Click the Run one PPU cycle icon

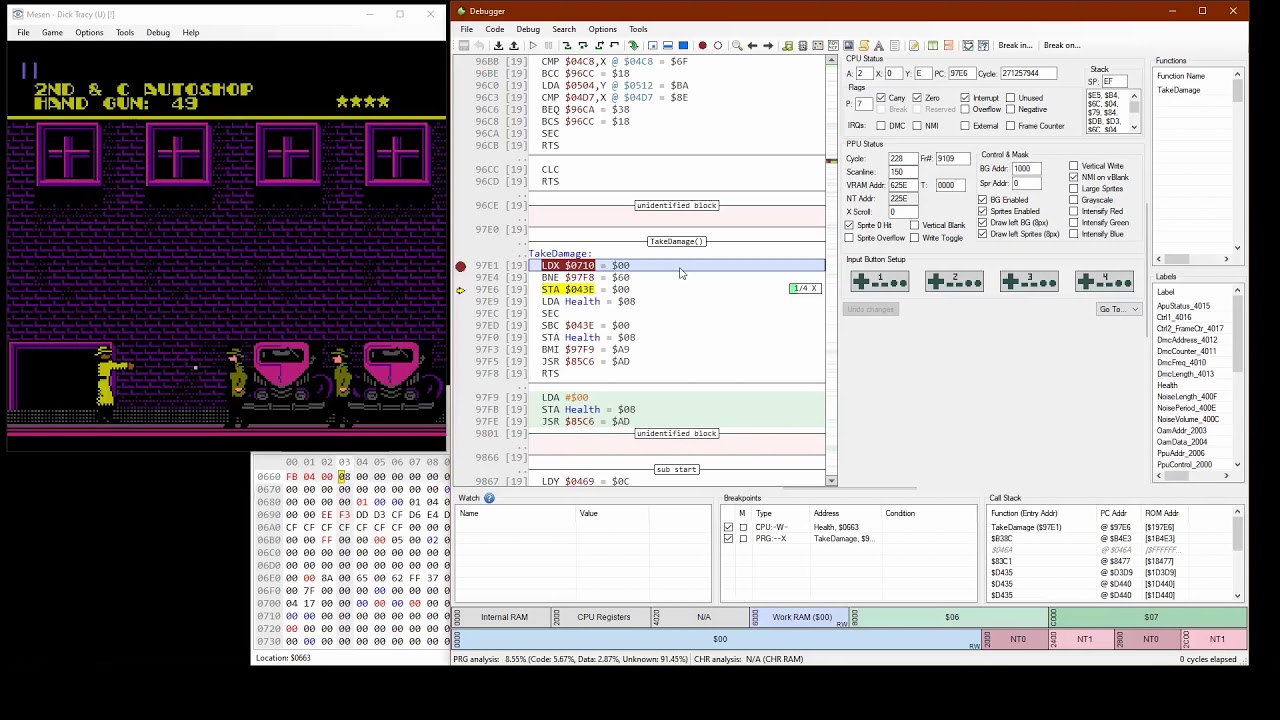pos(652,45)
